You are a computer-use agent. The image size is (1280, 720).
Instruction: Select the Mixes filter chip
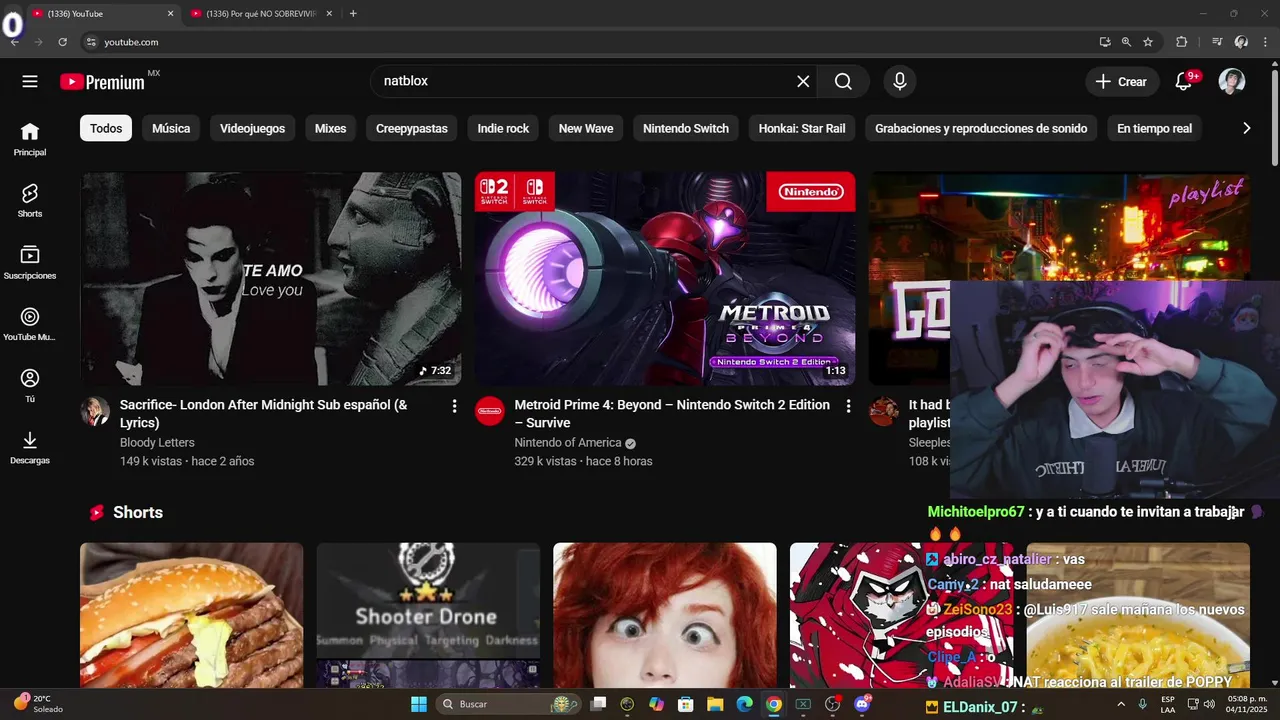[330, 128]
